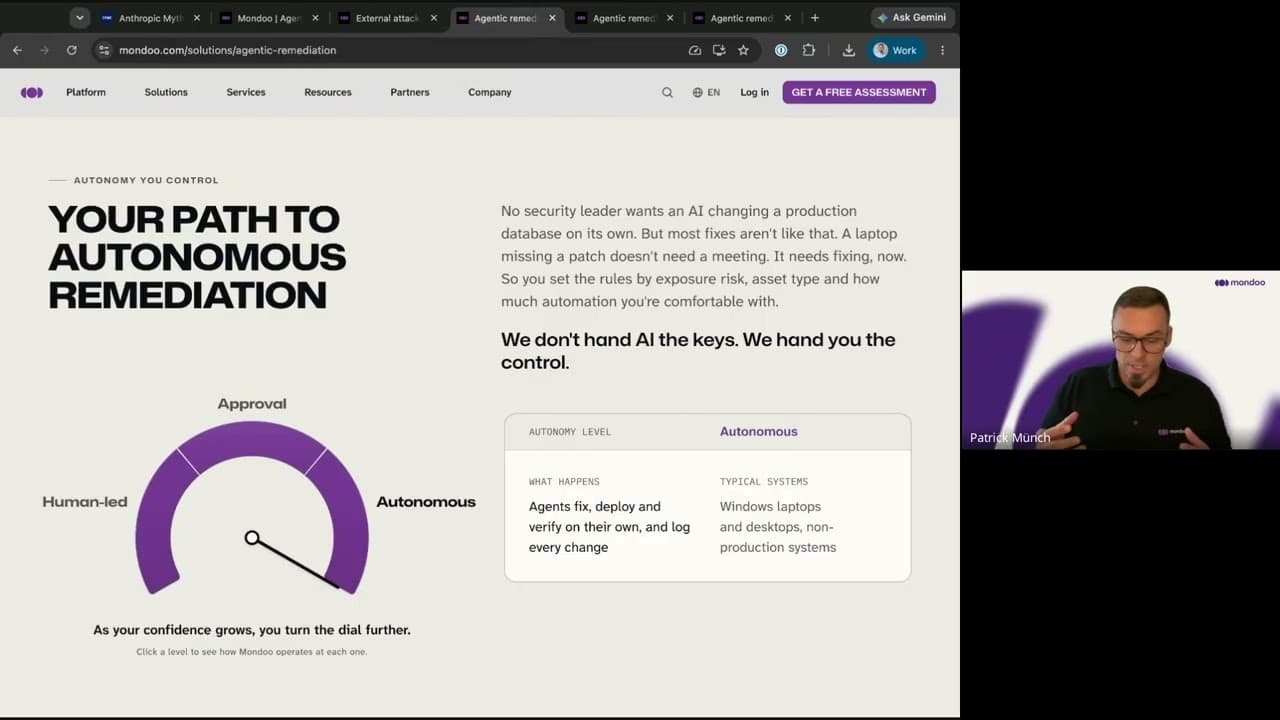Screen dimensions: 1280x720
Task: Click the Log in link
Action: [755, 92]
